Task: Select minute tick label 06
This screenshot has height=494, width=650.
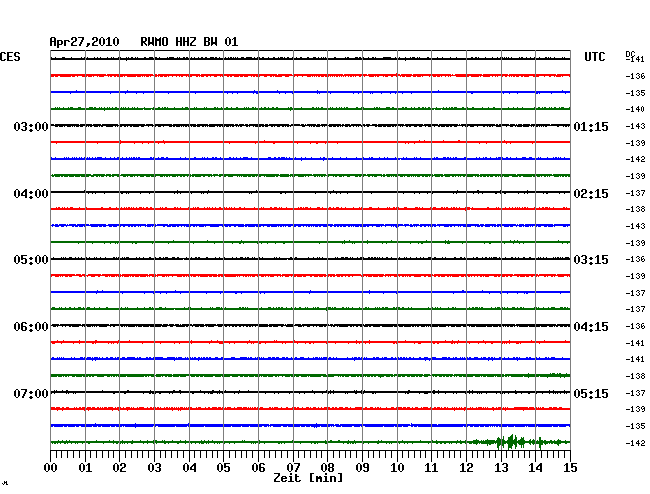Action: [x=258, y=468]
